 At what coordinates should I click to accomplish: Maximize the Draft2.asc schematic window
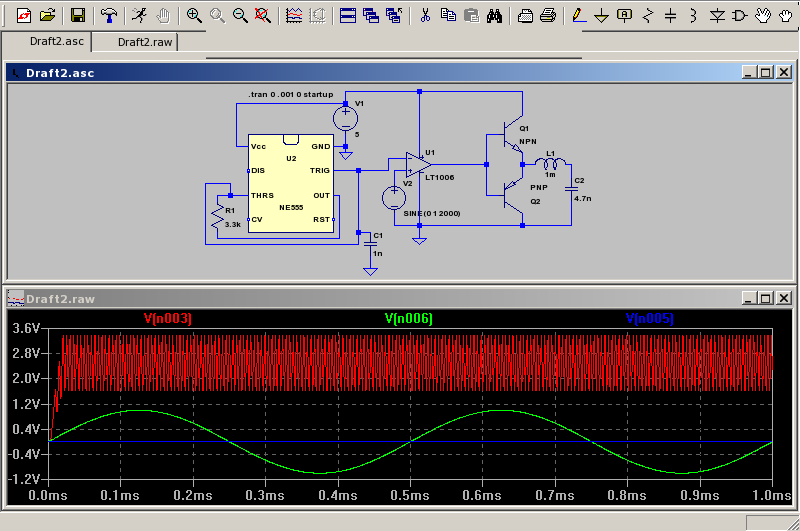point(765,72)
